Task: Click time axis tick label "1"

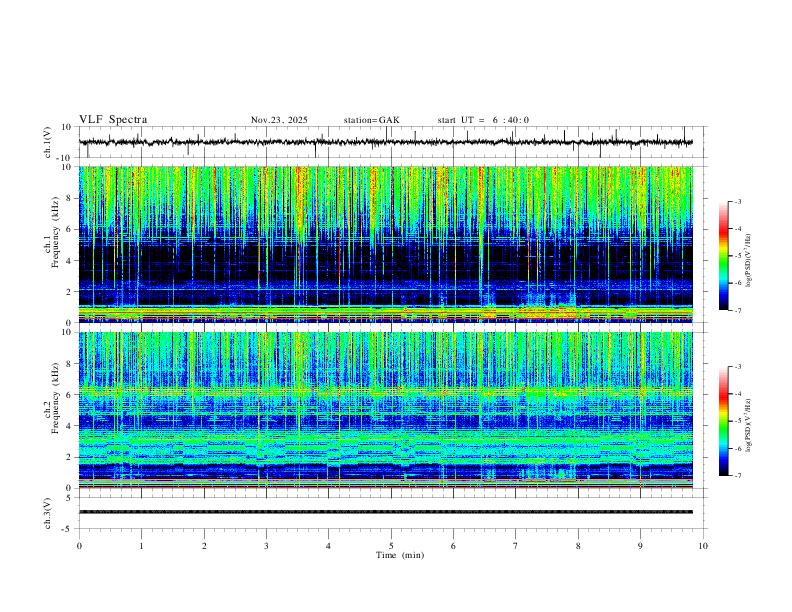Action: coord(141,546)
